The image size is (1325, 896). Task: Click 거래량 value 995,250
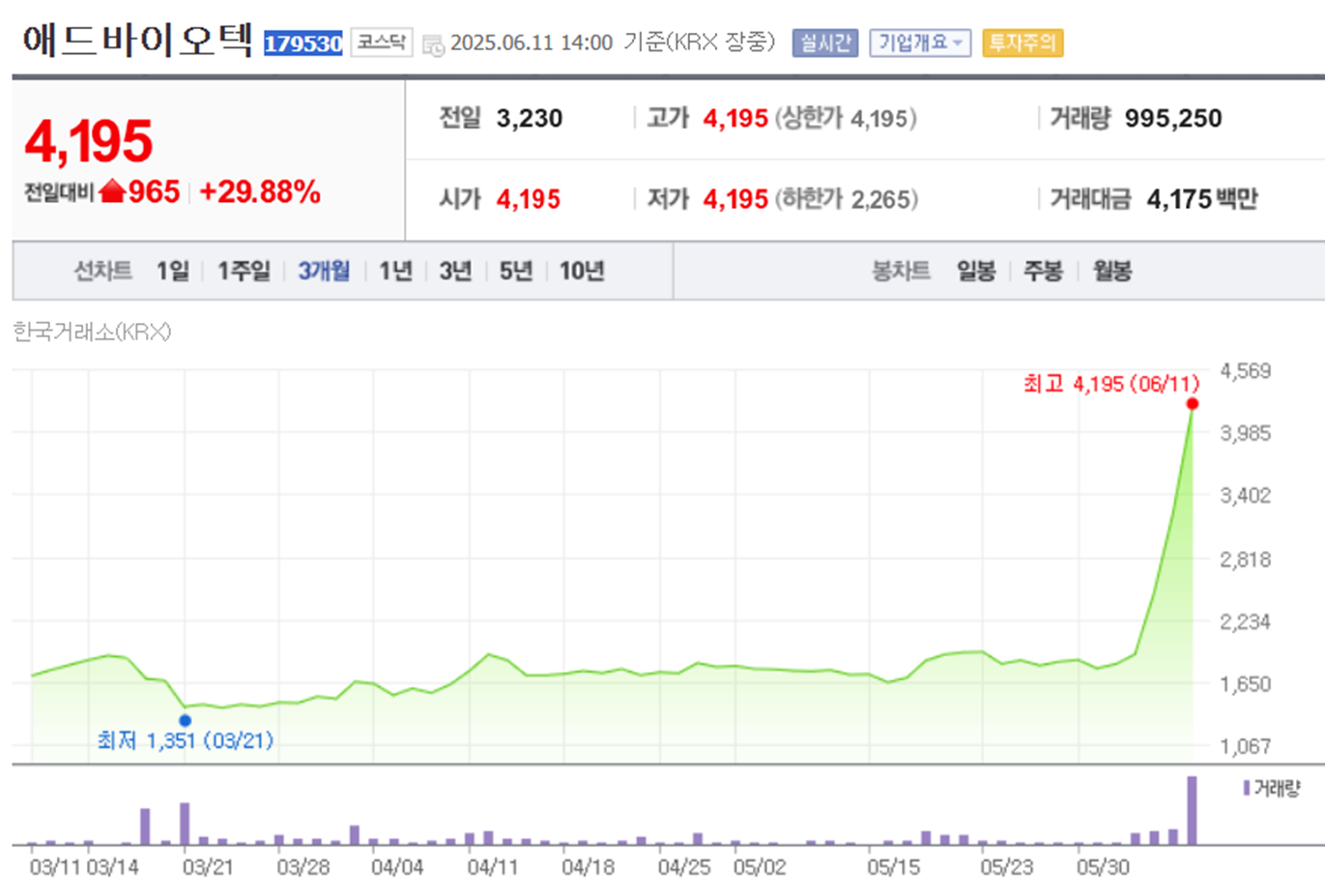click(1173, 118)
